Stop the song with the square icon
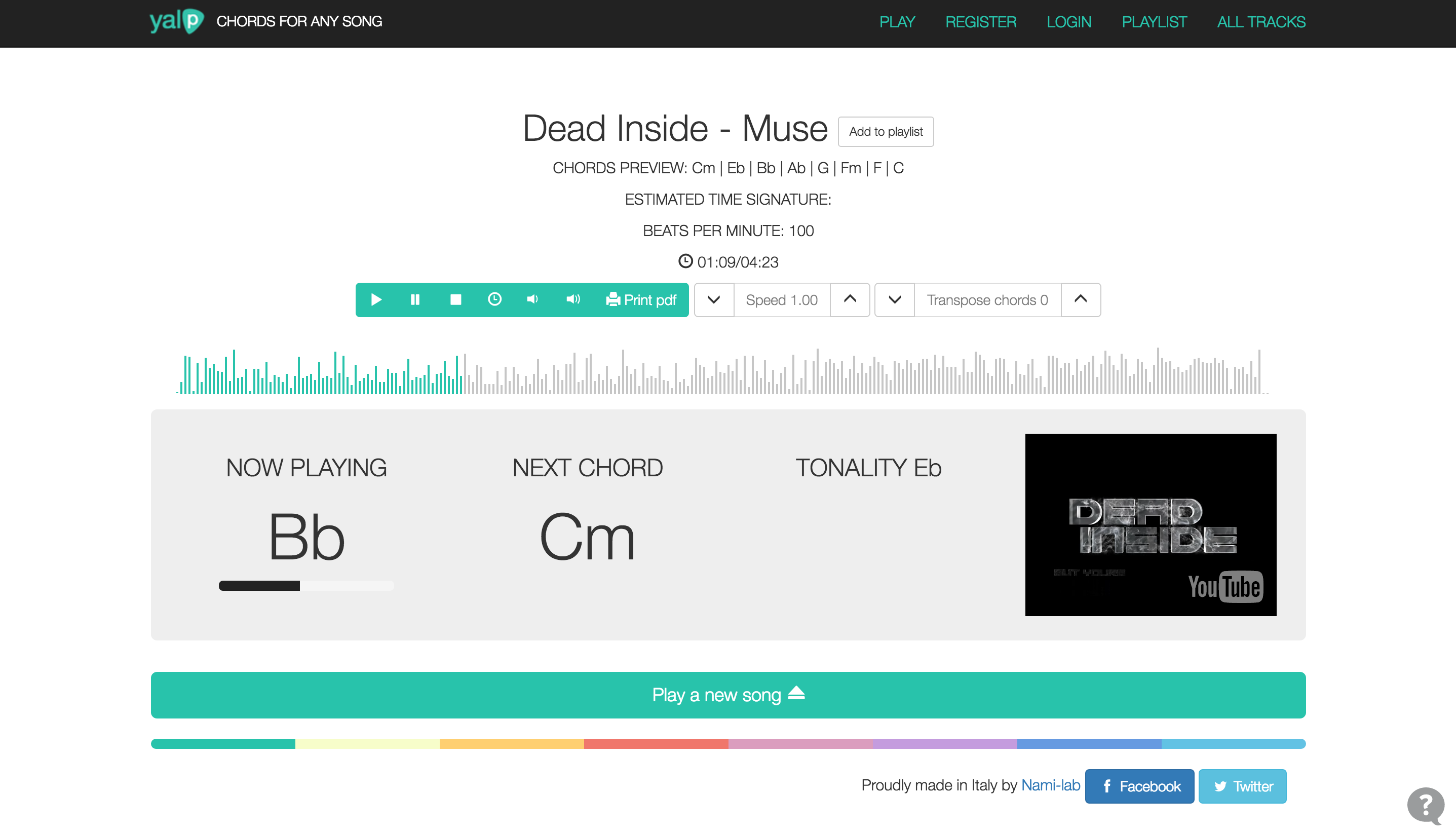Image resolution: width=1456 pixels, height=833 pixels. 455,300
